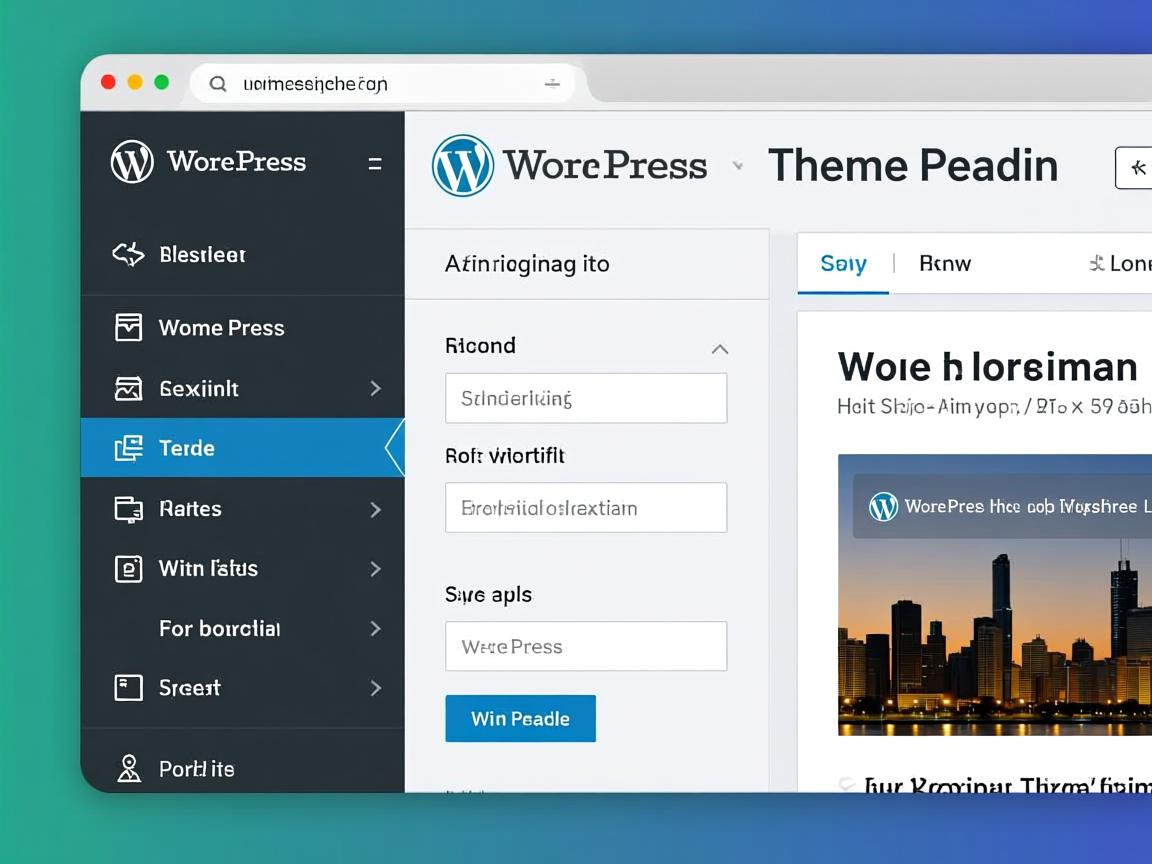1152x864 pixels.
Task: Click the browser address bar
Action: 380,84
